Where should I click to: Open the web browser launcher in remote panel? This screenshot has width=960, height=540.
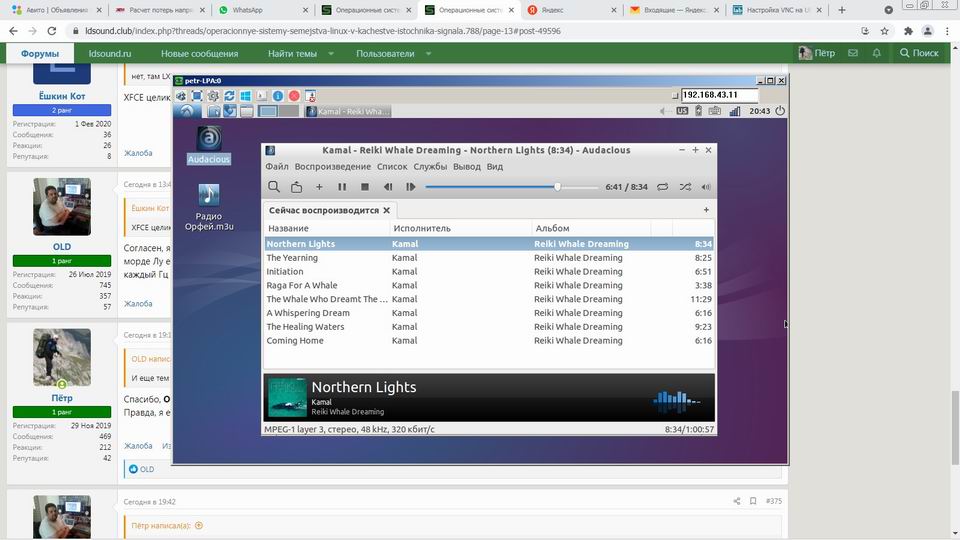click(x=230, y=111)
